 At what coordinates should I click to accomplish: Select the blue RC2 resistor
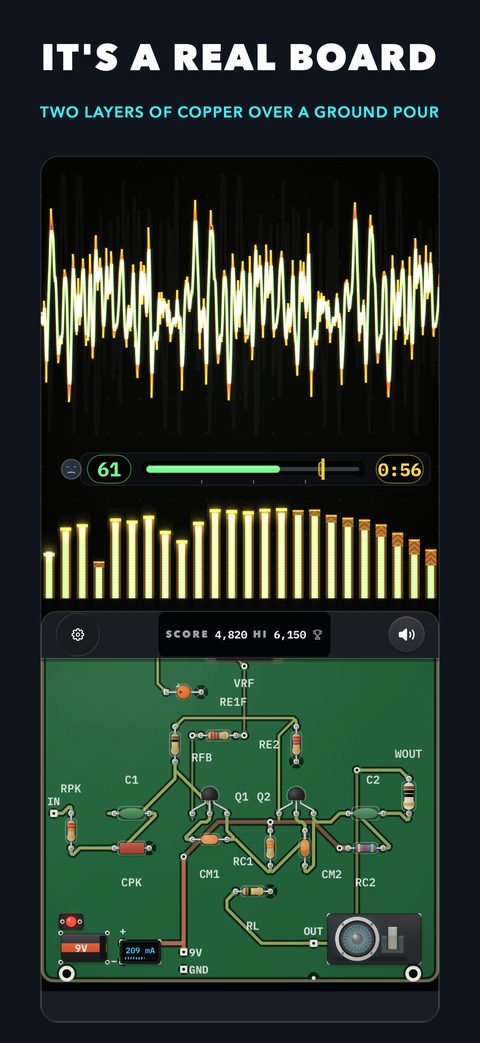tap(366, 847)
